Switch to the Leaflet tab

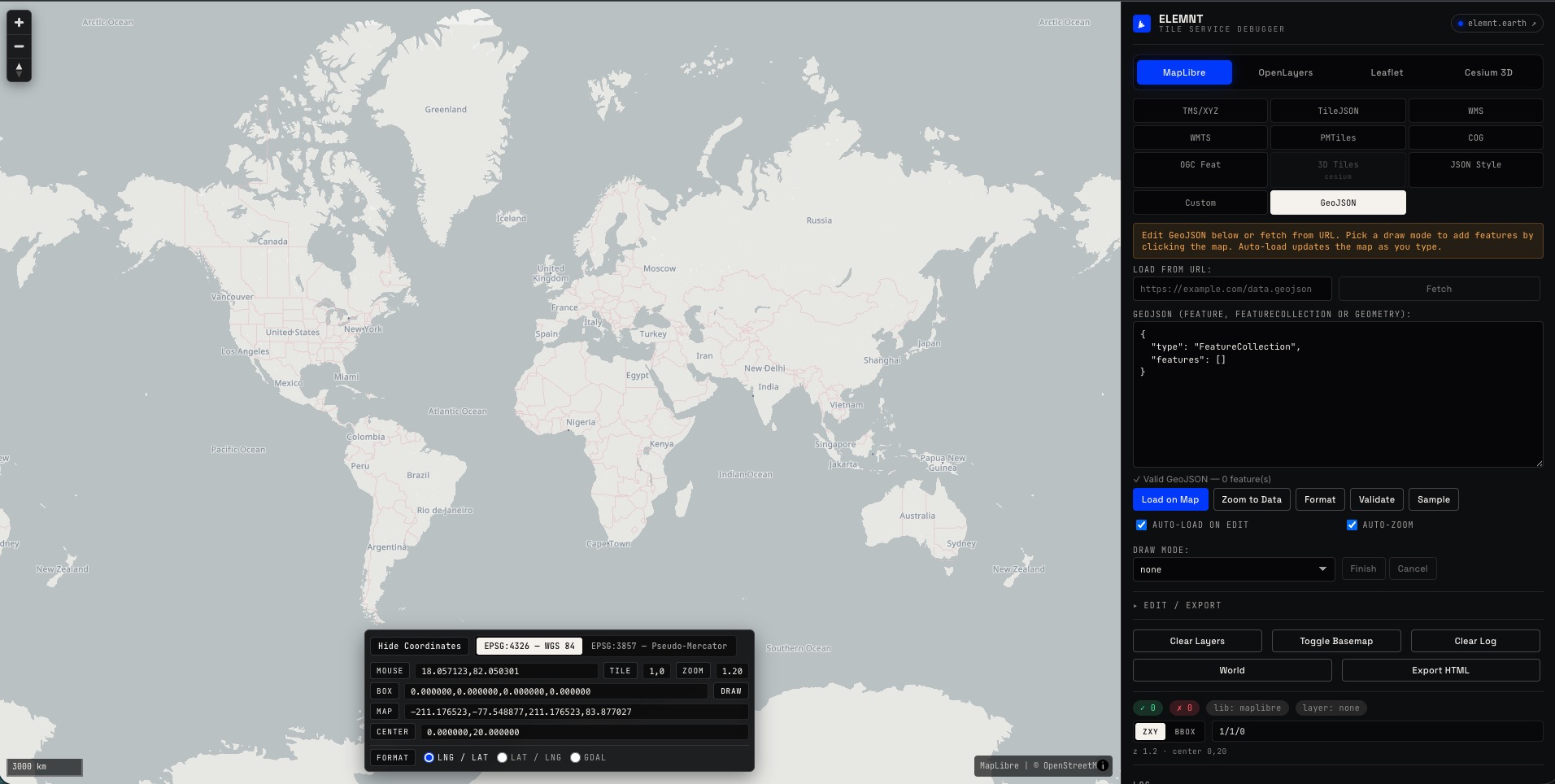(1387, 72)
